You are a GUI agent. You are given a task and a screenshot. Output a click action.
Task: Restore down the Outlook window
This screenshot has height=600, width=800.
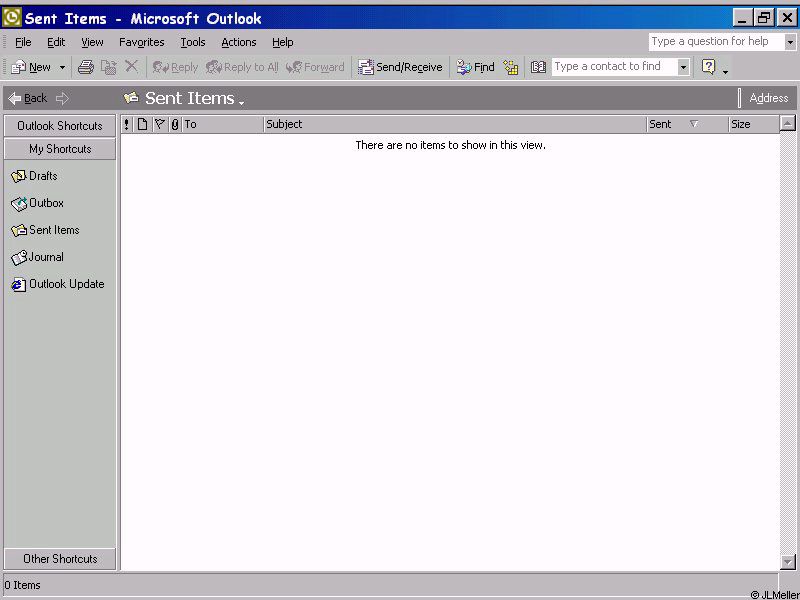tap(764, 18)
